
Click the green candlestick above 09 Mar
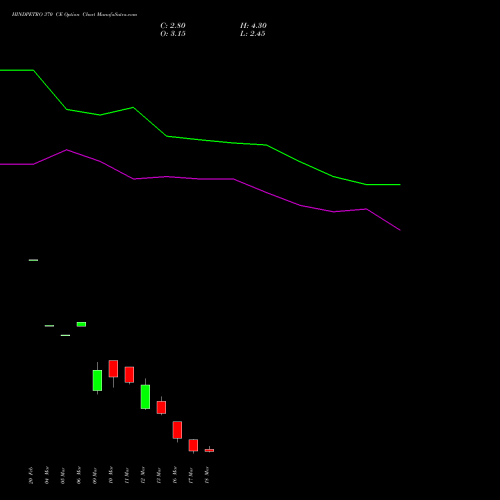tap(97, 380)
